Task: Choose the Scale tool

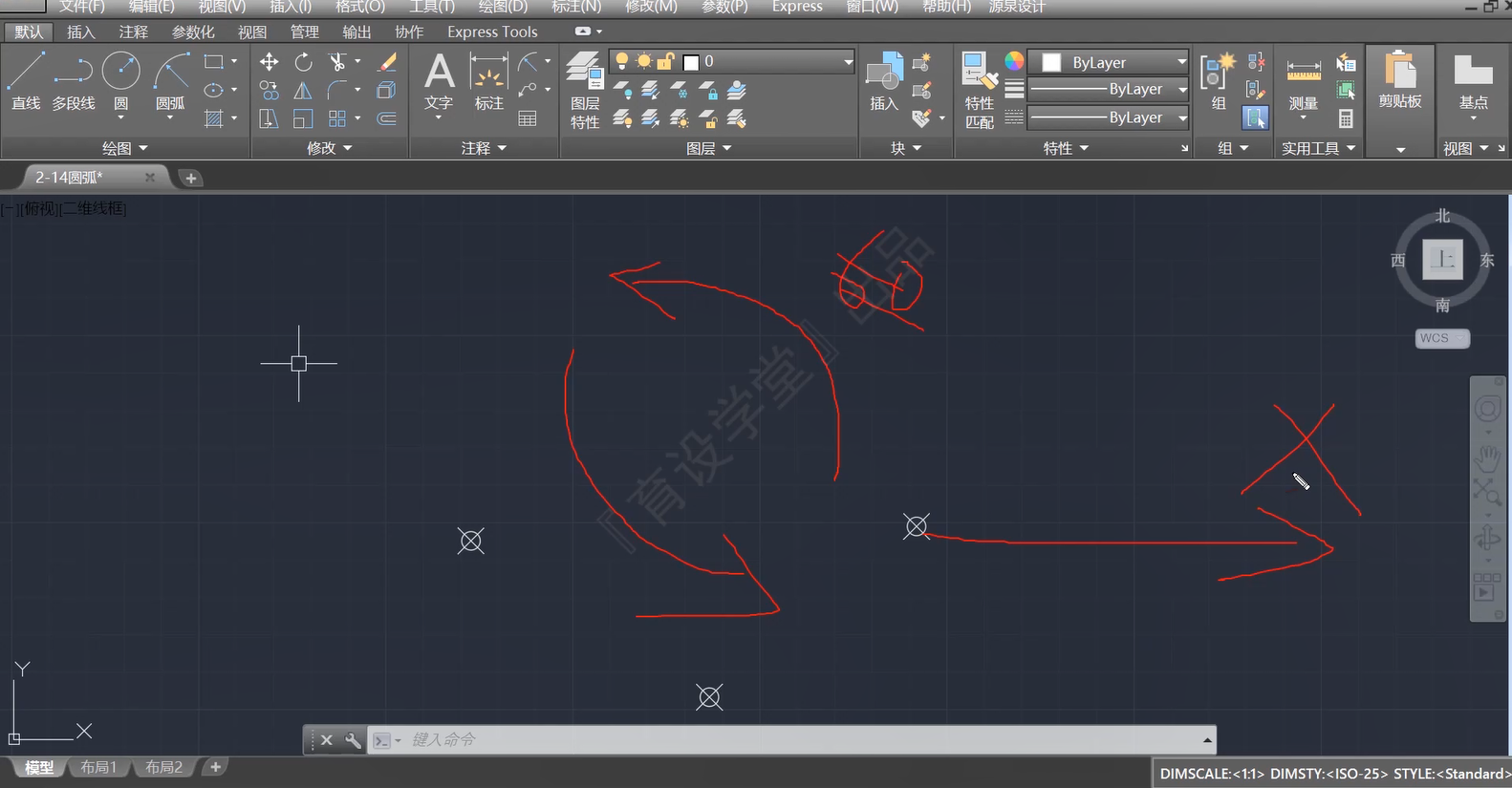Action: [303, 118]
